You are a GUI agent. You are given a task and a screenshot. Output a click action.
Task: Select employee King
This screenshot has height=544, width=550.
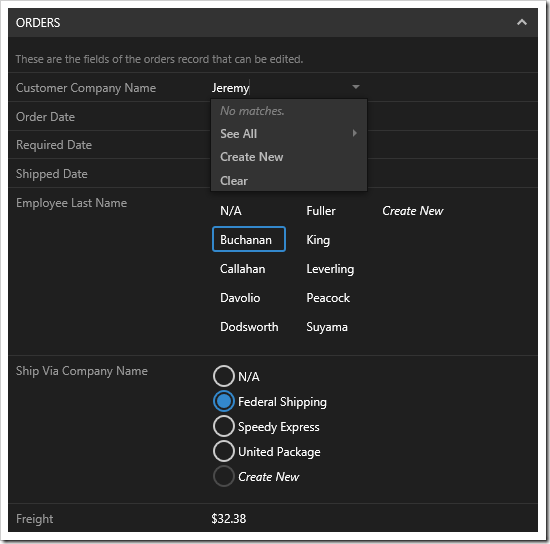[318, 240]
